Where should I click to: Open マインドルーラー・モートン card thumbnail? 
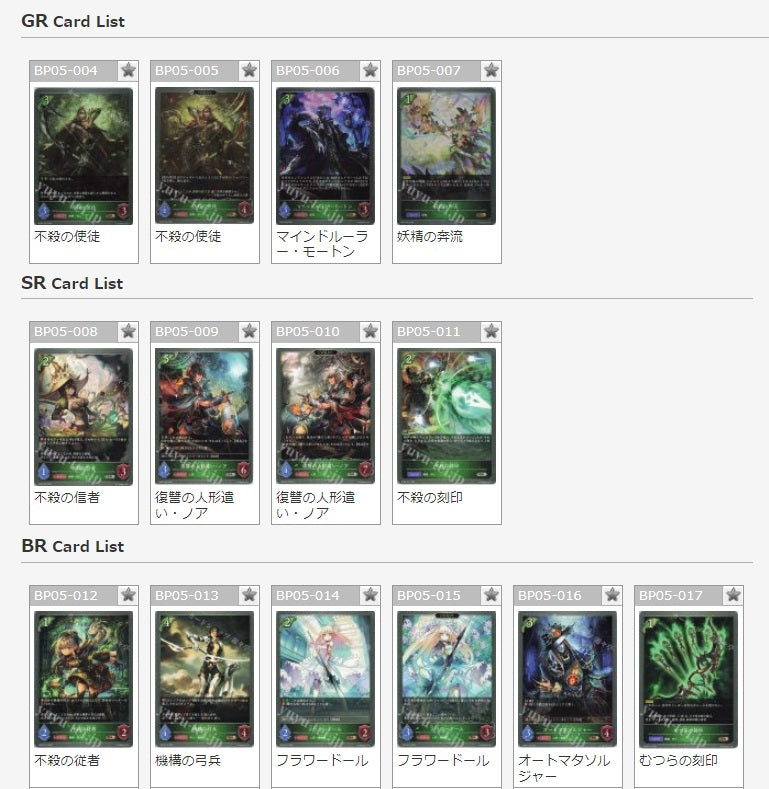(325, 156)
